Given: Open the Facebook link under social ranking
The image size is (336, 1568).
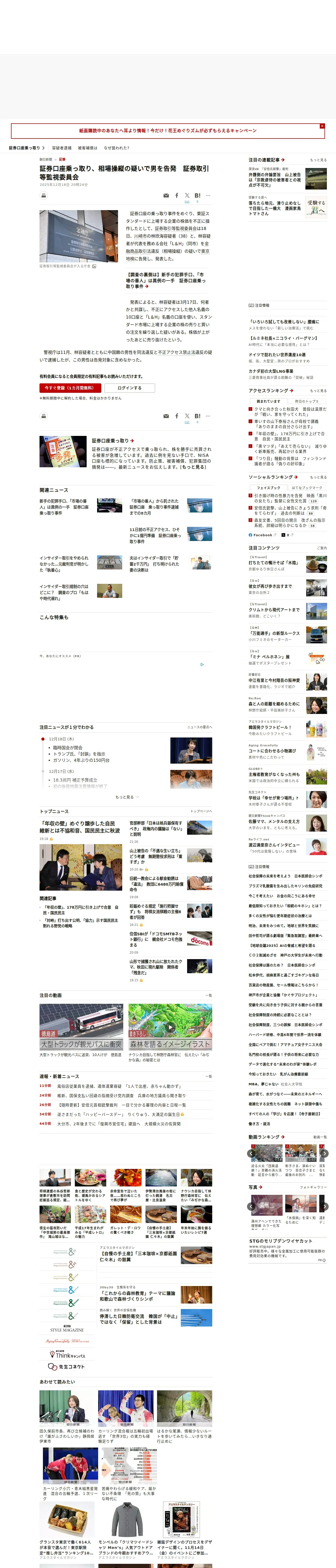Looking at the screenshot, I should [x=262, y=535].
